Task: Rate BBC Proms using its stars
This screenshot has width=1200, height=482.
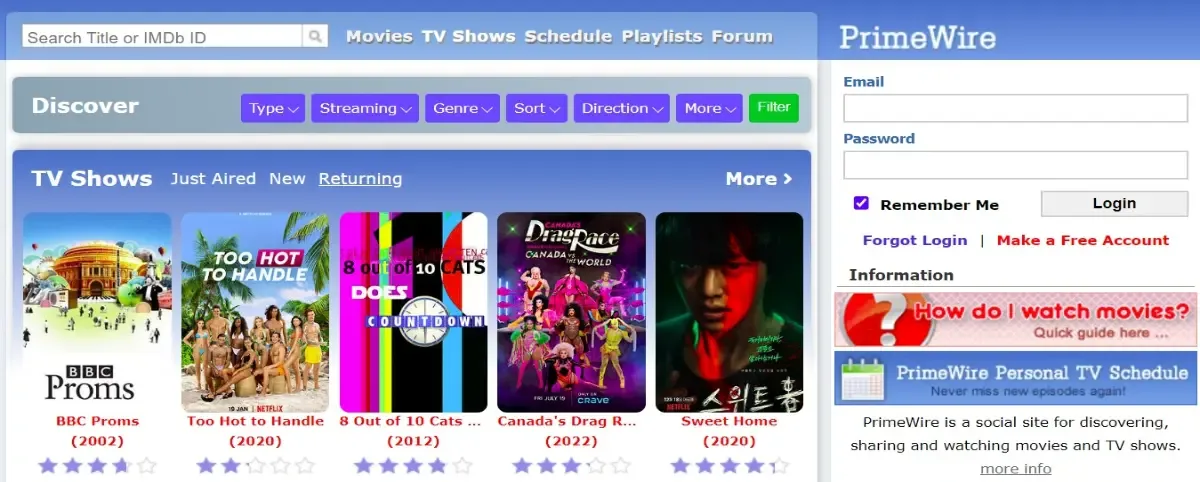Action: point(97,466)
